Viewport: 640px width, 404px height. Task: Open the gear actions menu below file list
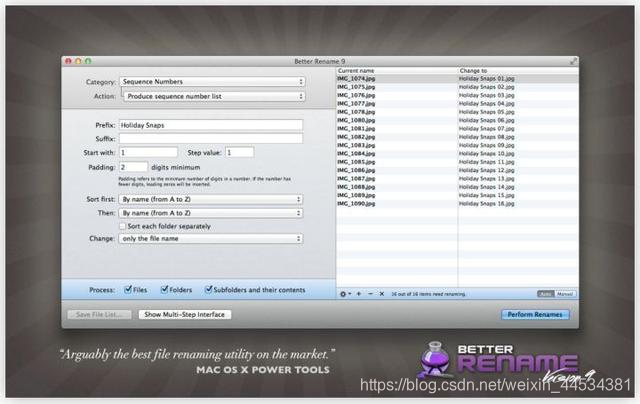[345, 294]
